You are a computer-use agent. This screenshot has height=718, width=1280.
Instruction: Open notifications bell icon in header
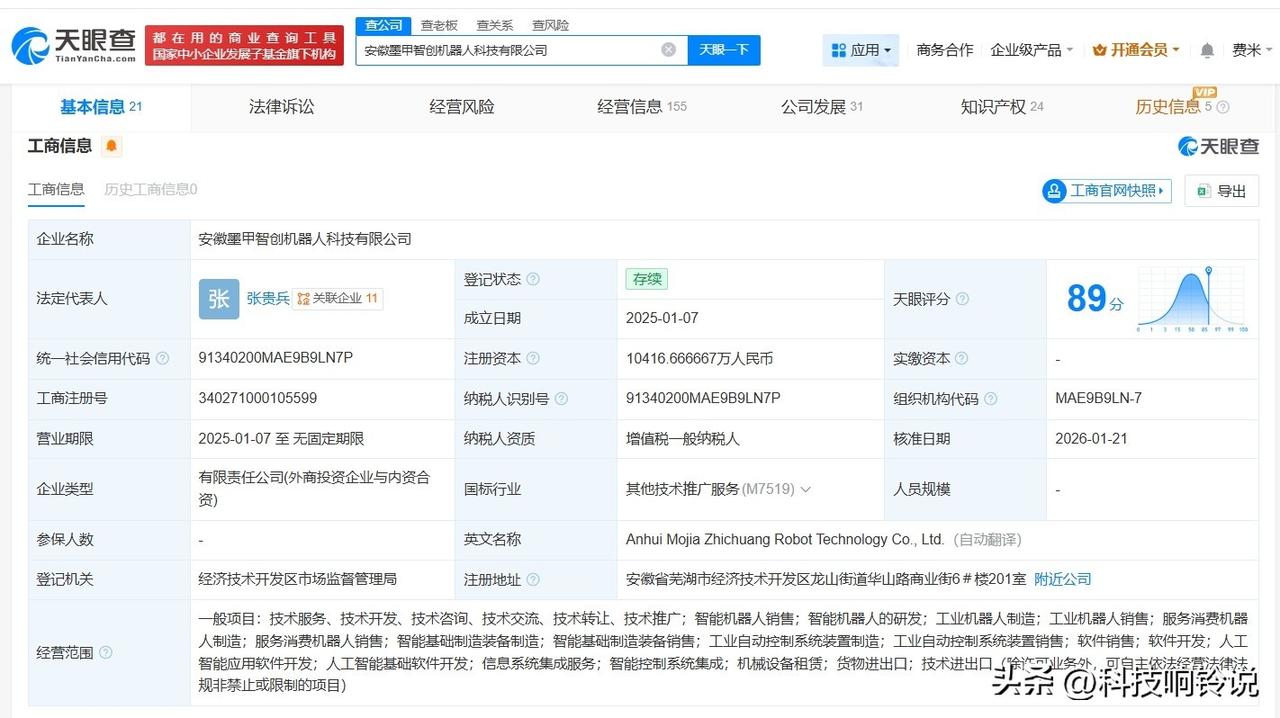[1207, 50]
